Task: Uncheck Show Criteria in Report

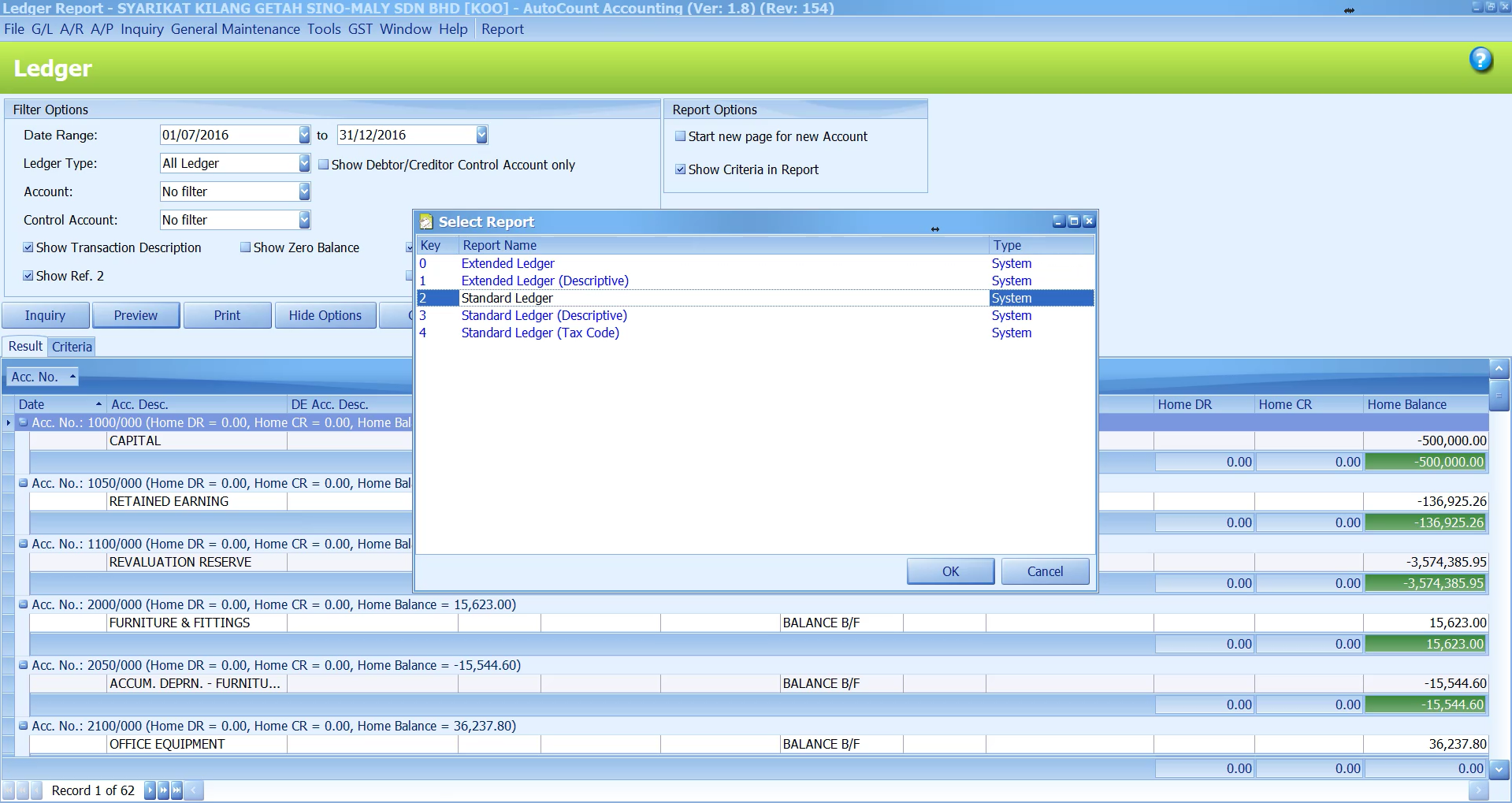Action: click(681, 169)
